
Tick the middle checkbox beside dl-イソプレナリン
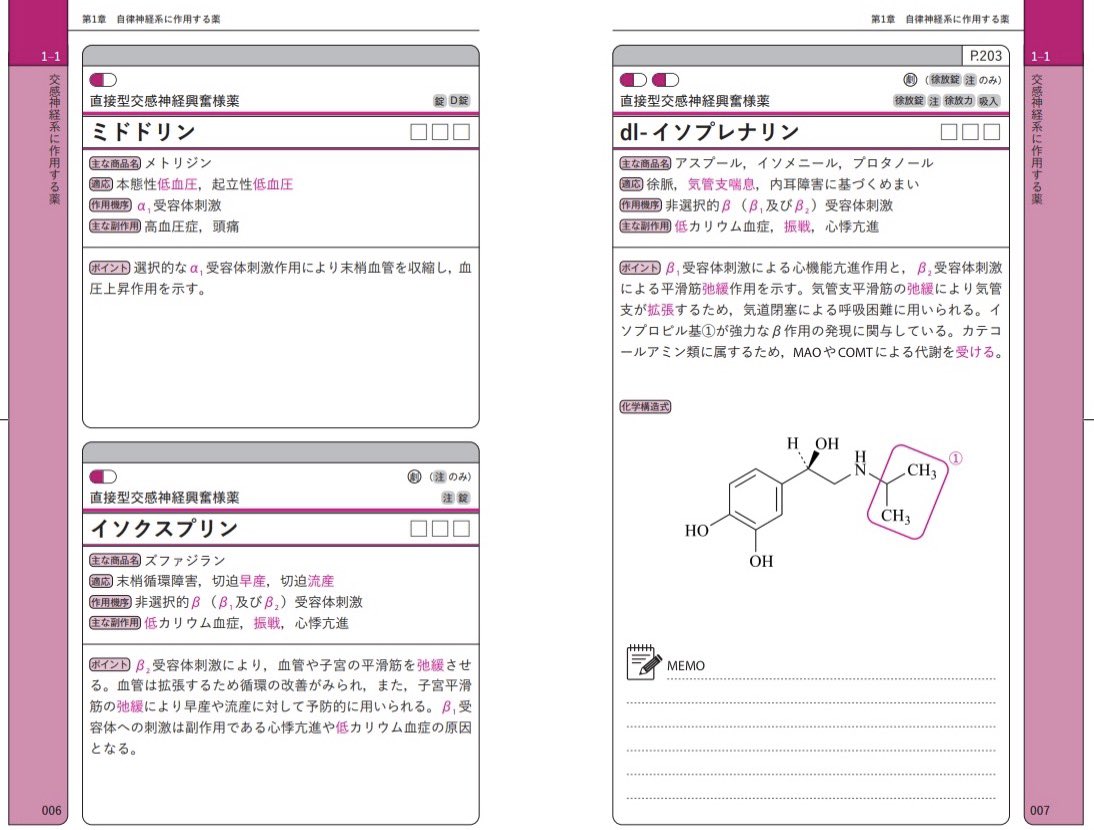coord(971,132)
